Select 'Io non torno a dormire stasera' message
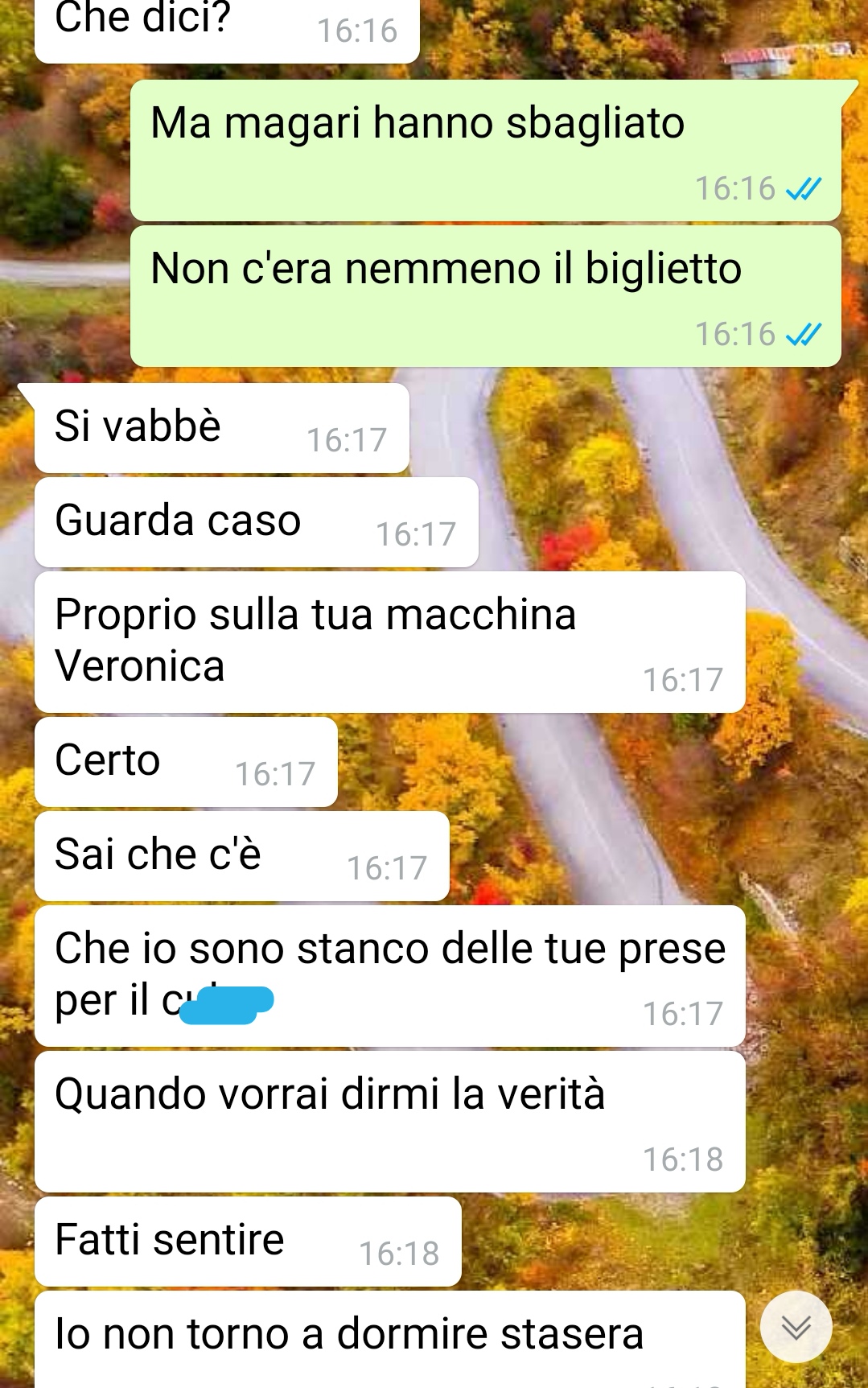 [x=390, y=1340]
